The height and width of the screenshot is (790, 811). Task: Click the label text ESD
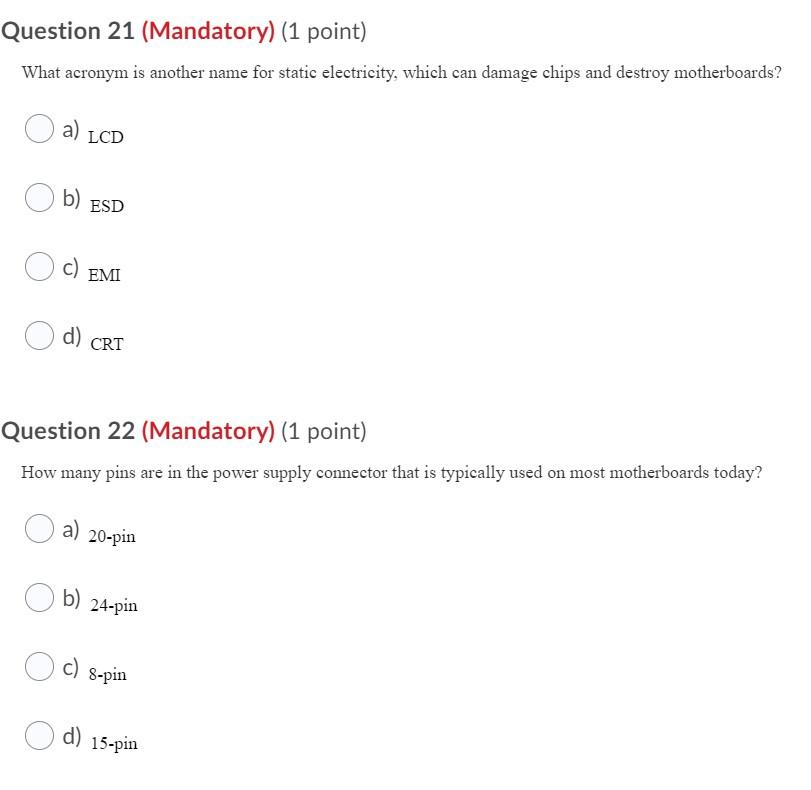106,206
